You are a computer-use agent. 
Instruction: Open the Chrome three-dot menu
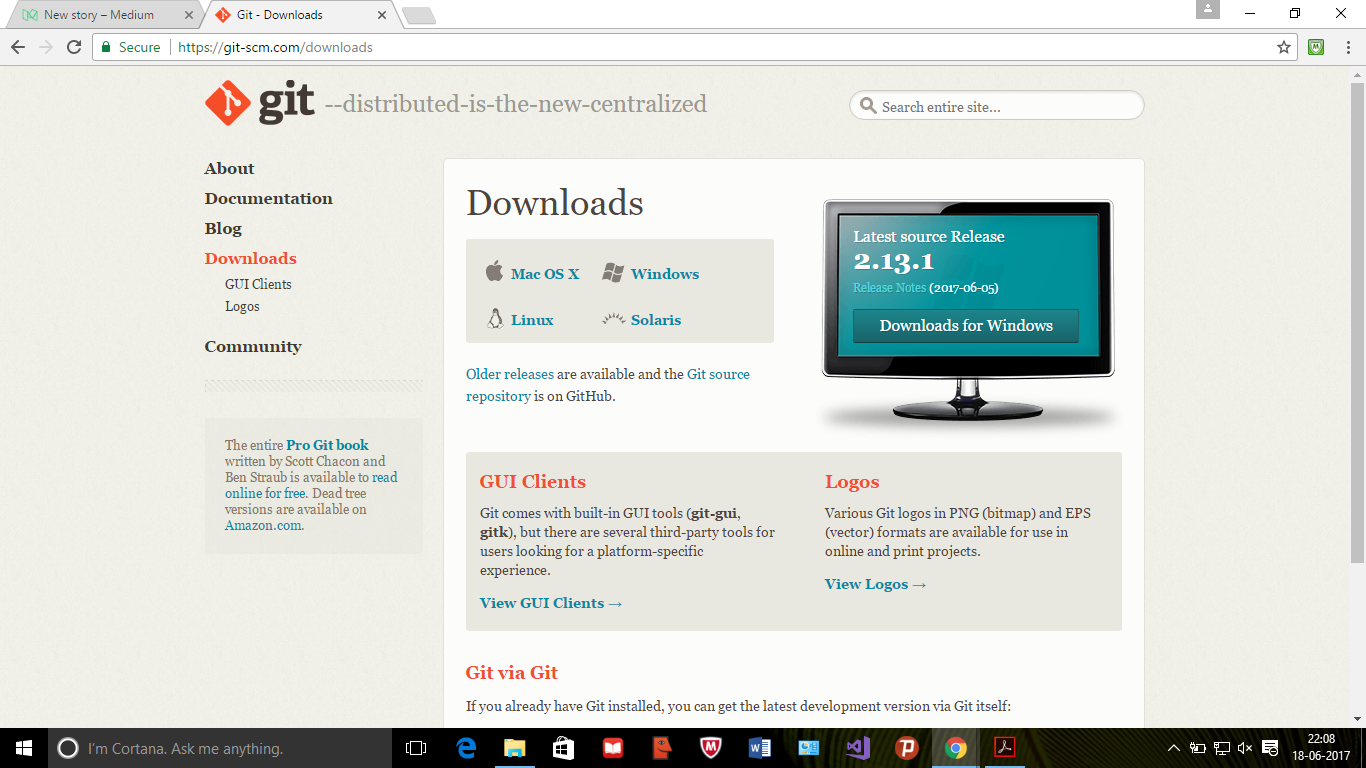1347,47
